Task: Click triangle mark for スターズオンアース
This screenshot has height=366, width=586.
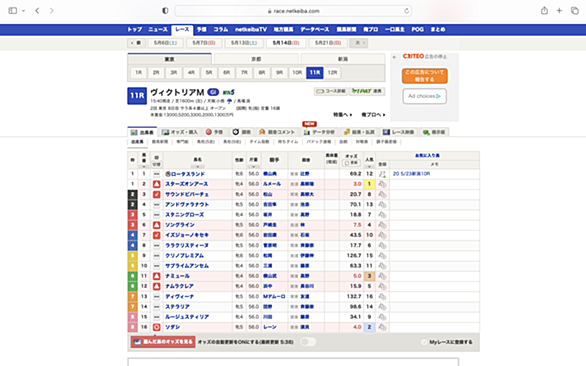Action: click(157, 184)
